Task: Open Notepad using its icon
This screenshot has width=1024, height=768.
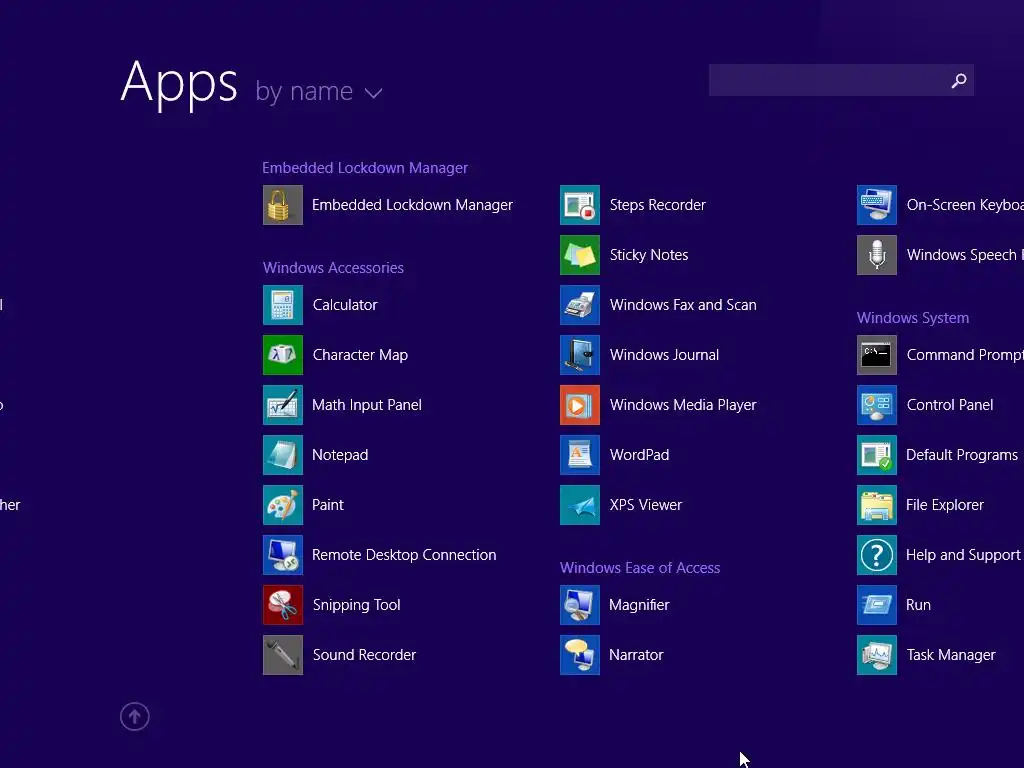Action: point(283,455)
